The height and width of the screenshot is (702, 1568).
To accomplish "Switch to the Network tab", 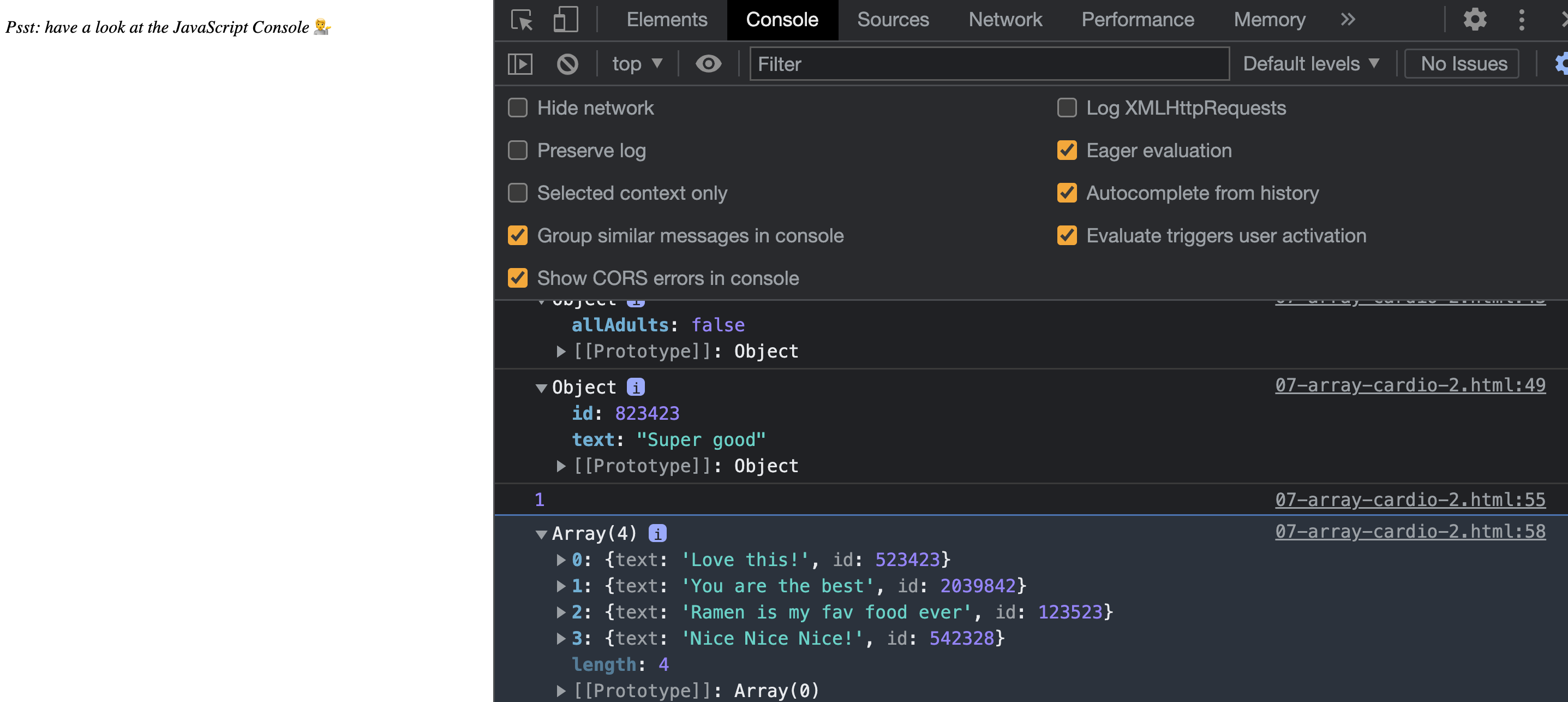I will [1005, 20].
